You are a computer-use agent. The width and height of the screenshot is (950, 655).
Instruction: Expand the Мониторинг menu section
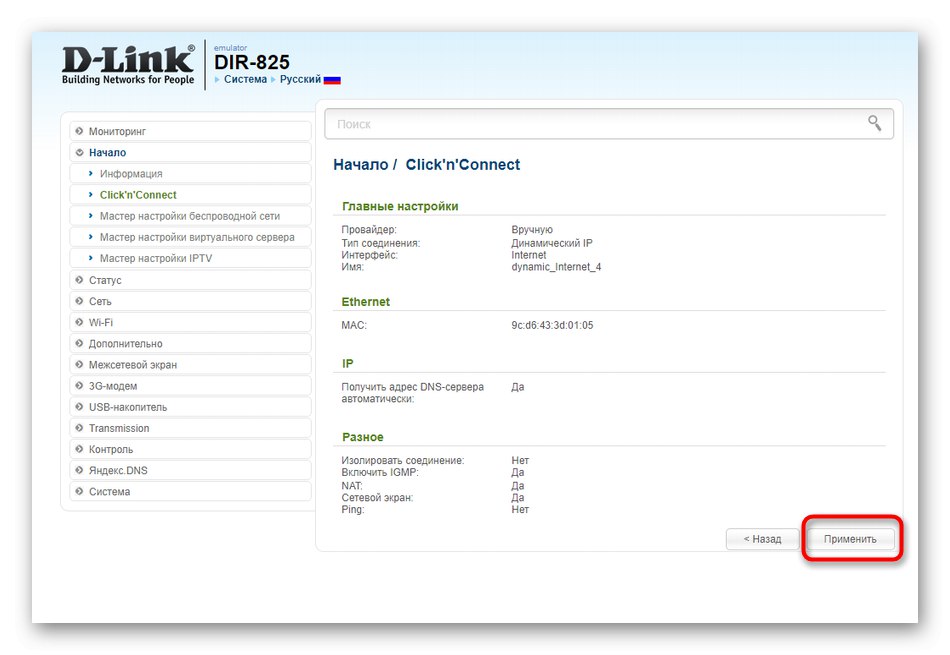190,131
